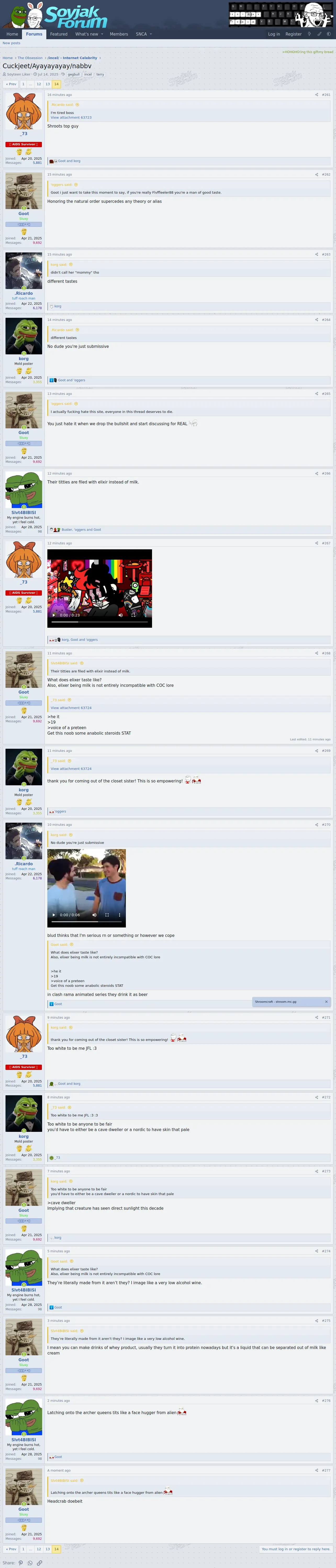Click the share icon on post #264
Image resolution: width=336 pixels, height=1568 pixels.
(x=316, y=320)
